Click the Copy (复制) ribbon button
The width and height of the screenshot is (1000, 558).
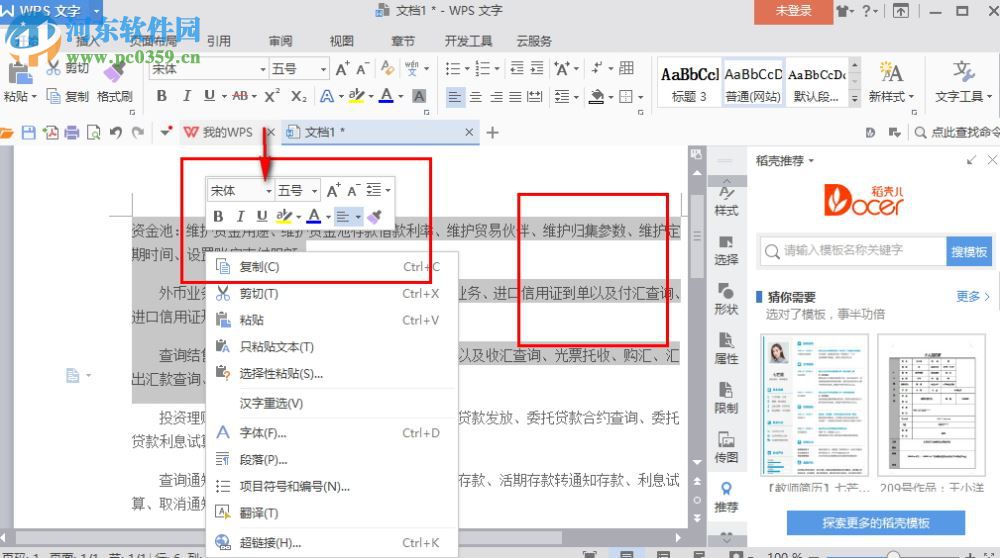pos(68,96)
